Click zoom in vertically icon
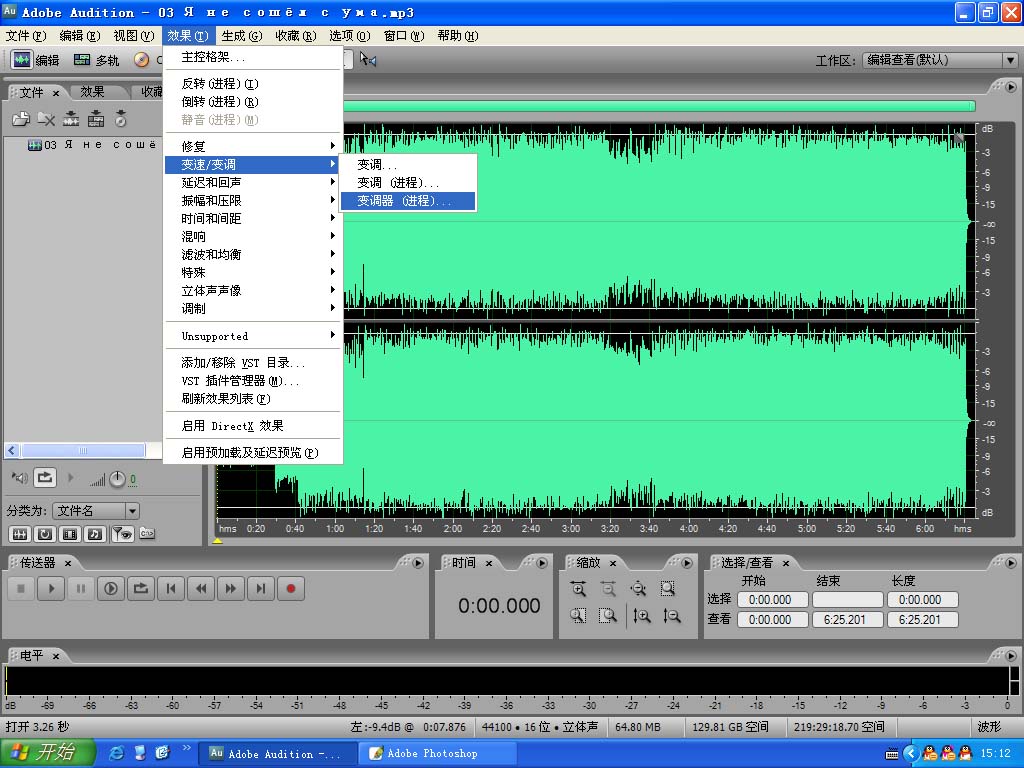The height and width of the screenshot is (768, 1024). click(x=641, y=617)
